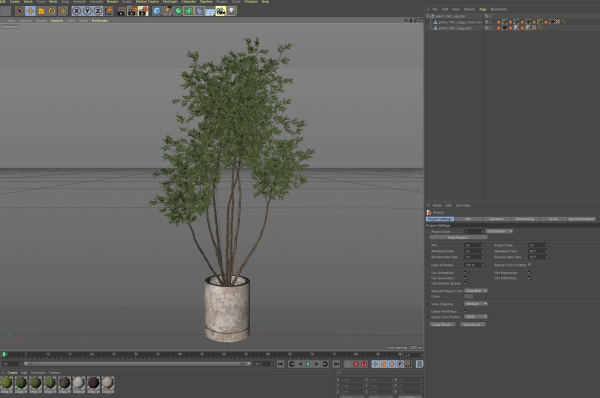600x398 pixels.
Task: Click the Level of Detail field
Action: (474, 265)
